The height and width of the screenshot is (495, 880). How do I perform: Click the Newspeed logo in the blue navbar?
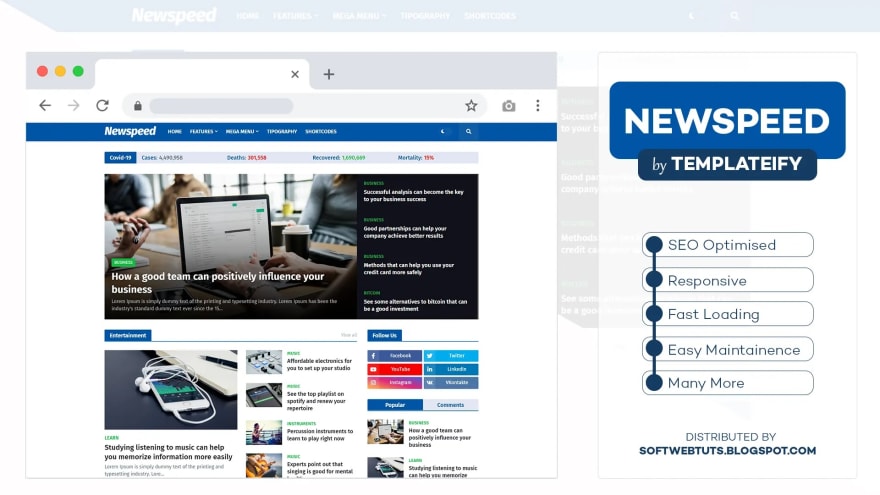click(x=130, y=131)
